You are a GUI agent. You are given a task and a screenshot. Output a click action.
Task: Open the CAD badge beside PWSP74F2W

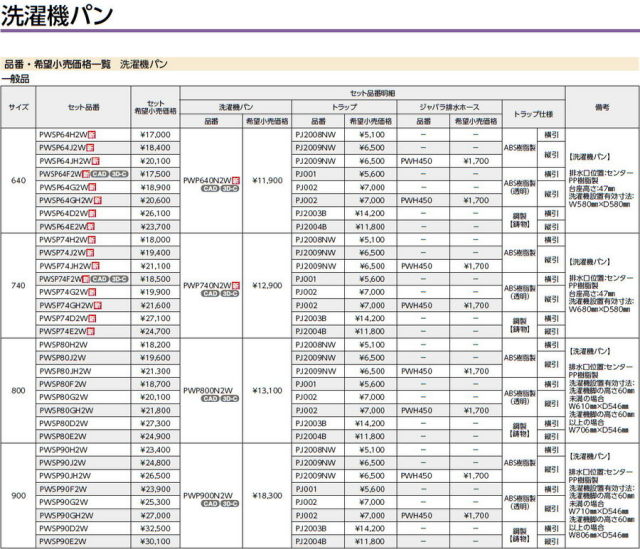click(99, 279)
